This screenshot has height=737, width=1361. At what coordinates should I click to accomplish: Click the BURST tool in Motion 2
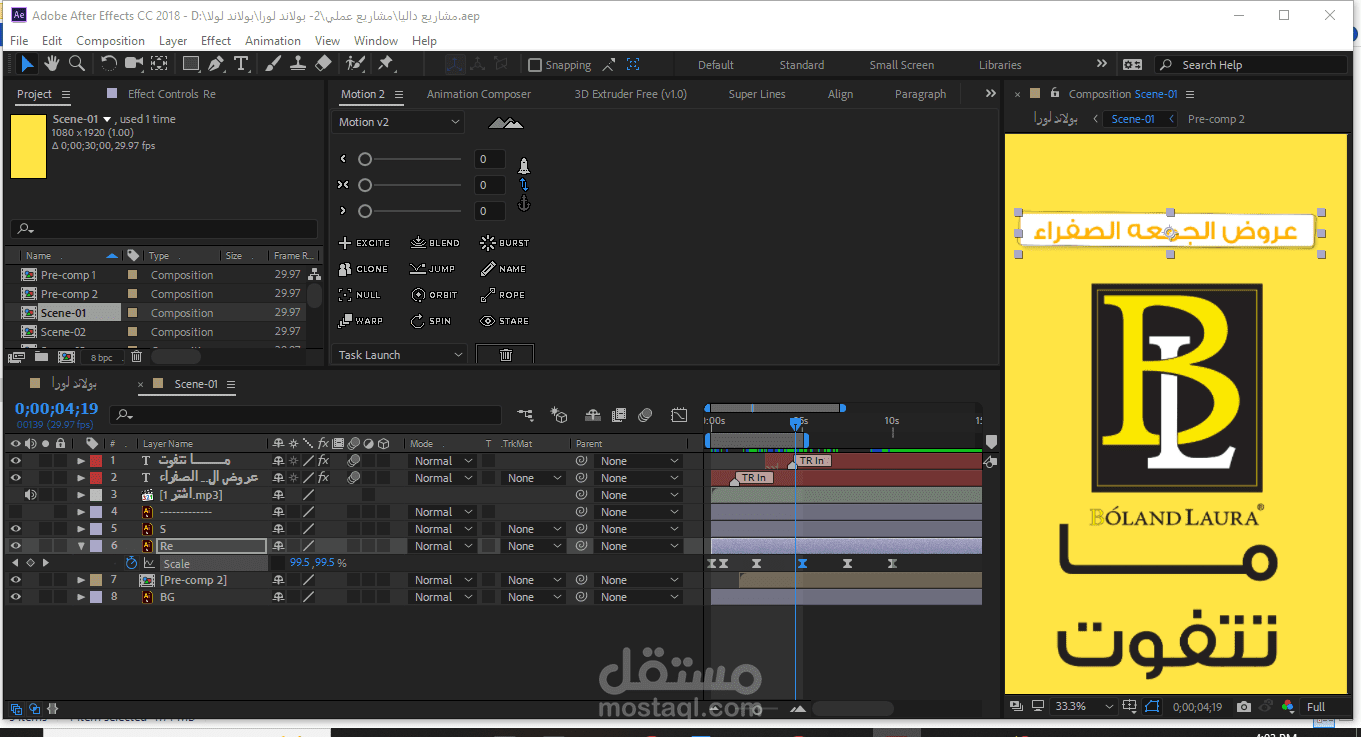(x=505, y=243)
